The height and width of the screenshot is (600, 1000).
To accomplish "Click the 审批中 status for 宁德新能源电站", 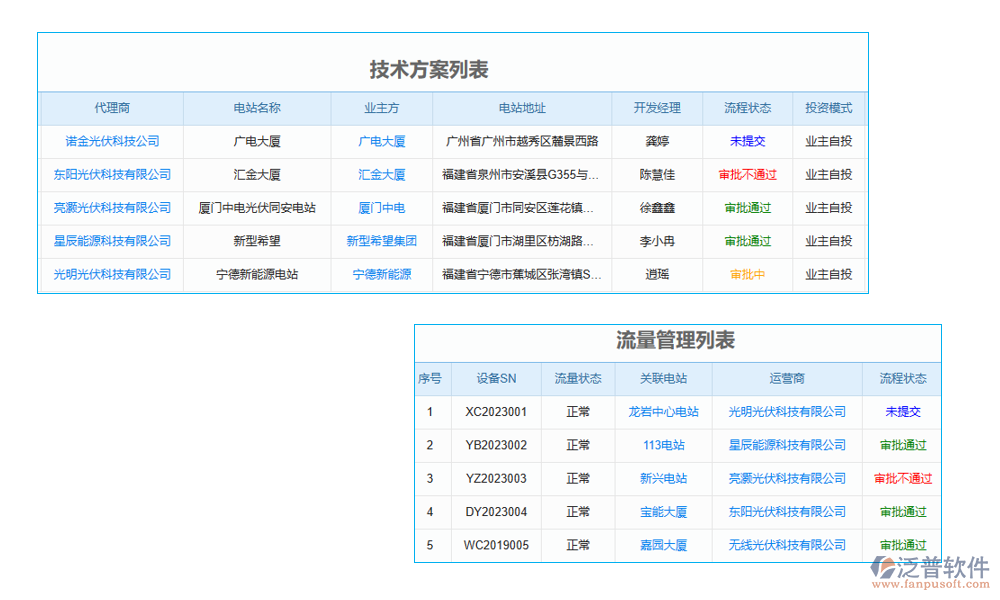I will (x=747, y=275).
